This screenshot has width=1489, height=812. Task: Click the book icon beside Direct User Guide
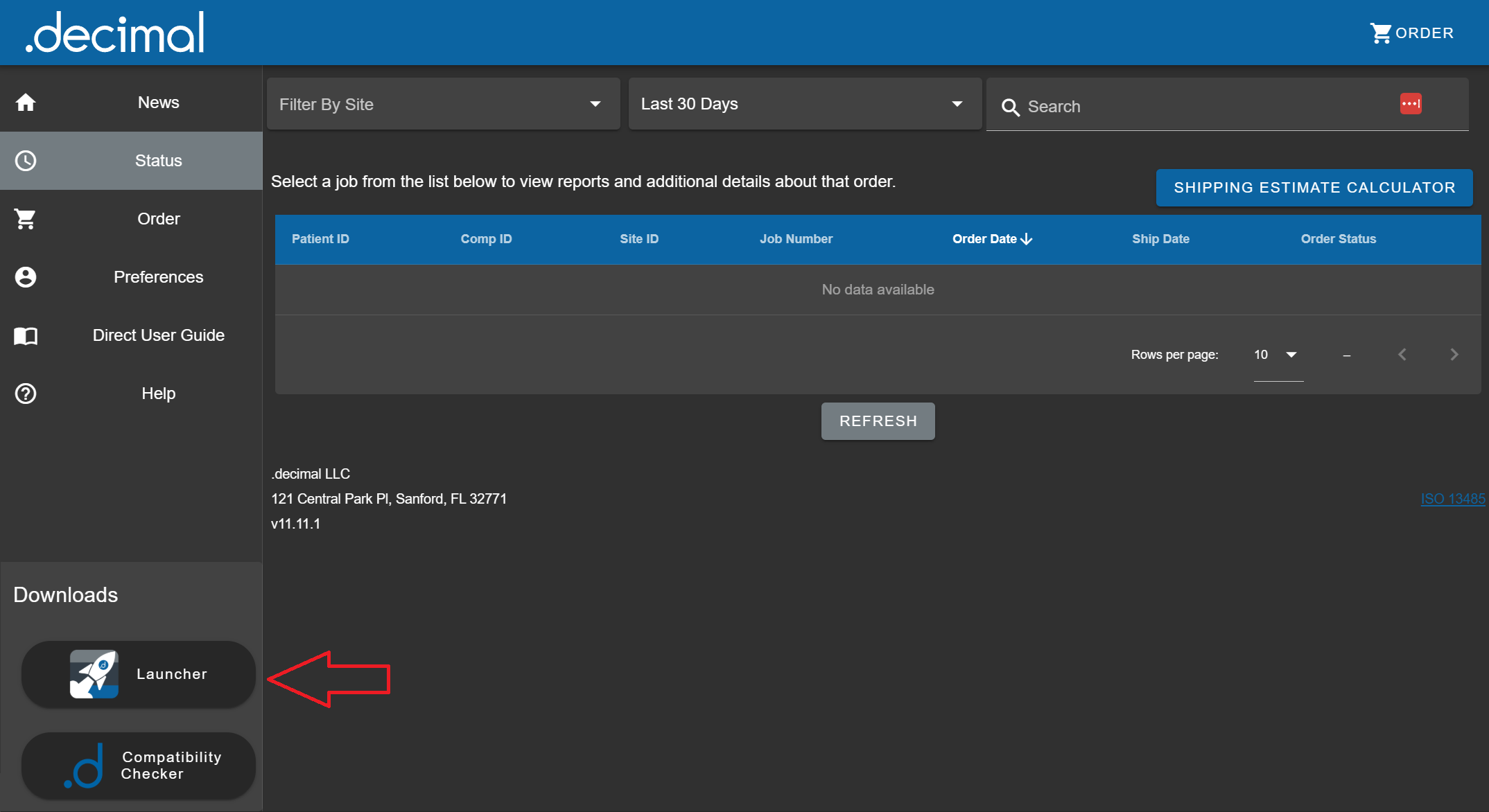point(26,336)
